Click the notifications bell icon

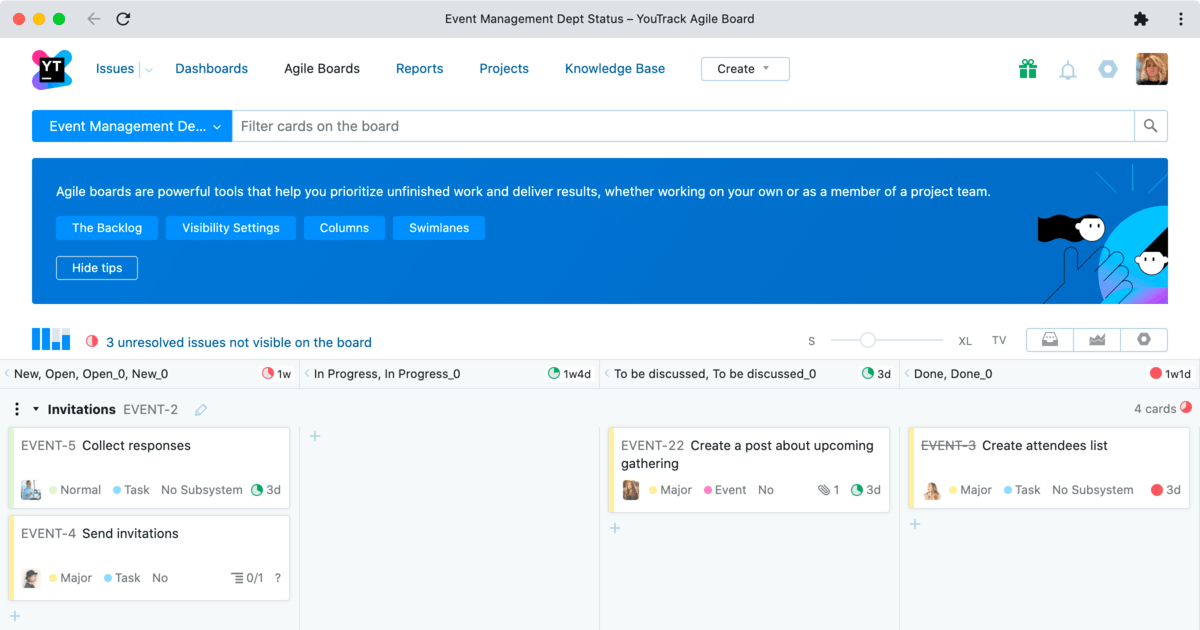coord(1067,69)
